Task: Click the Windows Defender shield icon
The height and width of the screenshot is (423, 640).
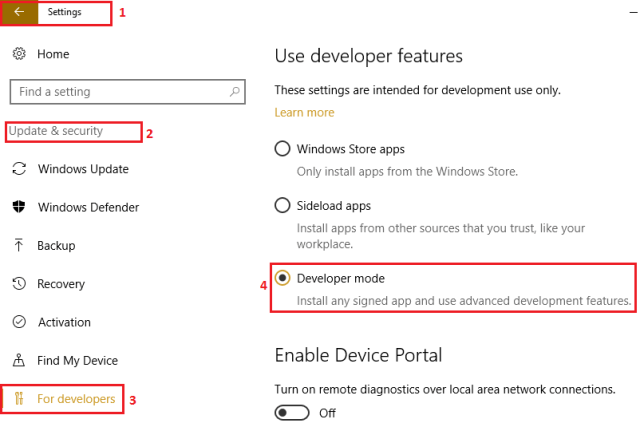Action: [x=18, y=207]
